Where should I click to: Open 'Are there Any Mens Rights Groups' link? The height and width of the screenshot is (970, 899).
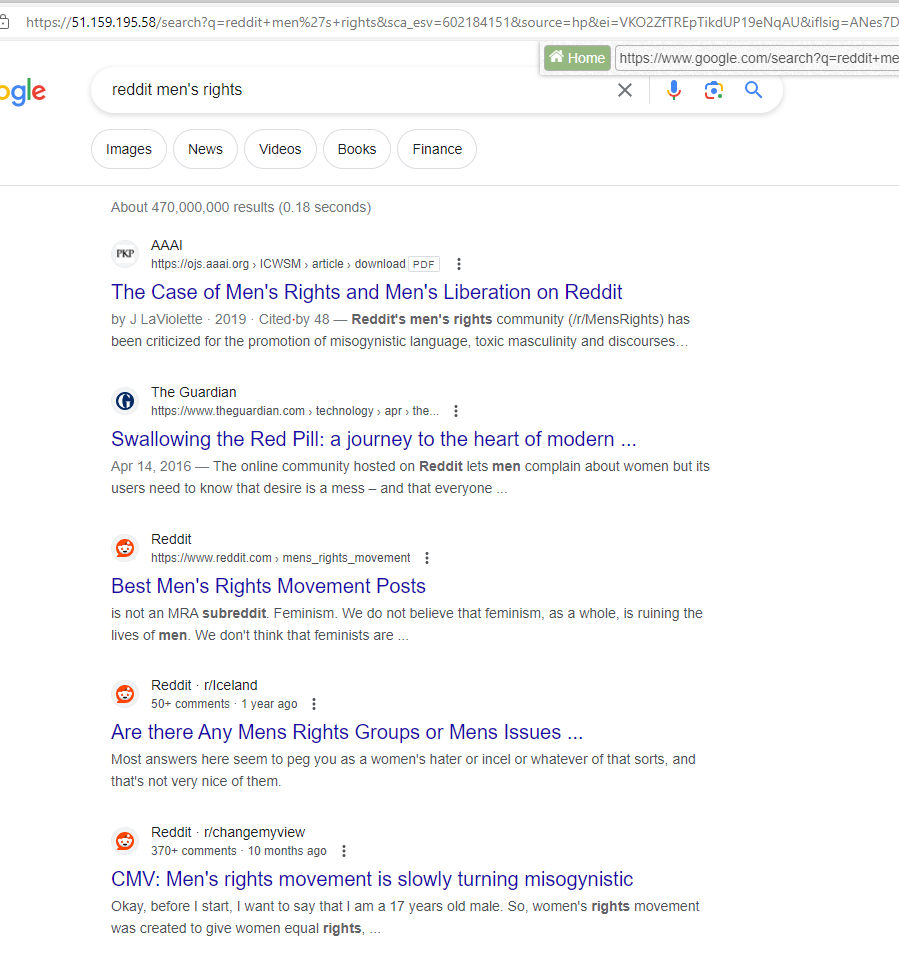347,732
